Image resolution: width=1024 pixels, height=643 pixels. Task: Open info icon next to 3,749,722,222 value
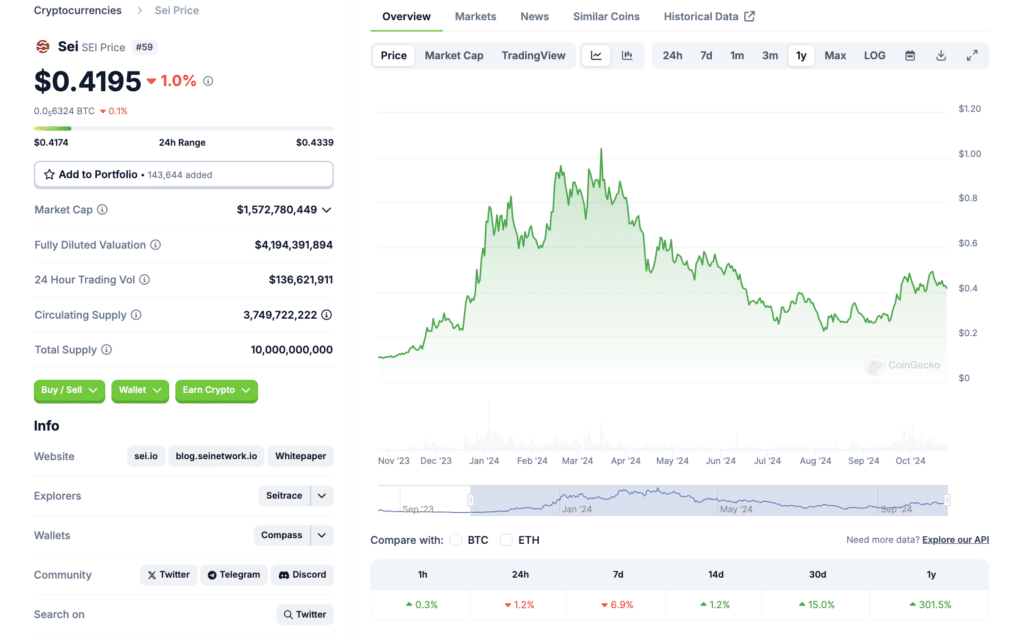327,315
